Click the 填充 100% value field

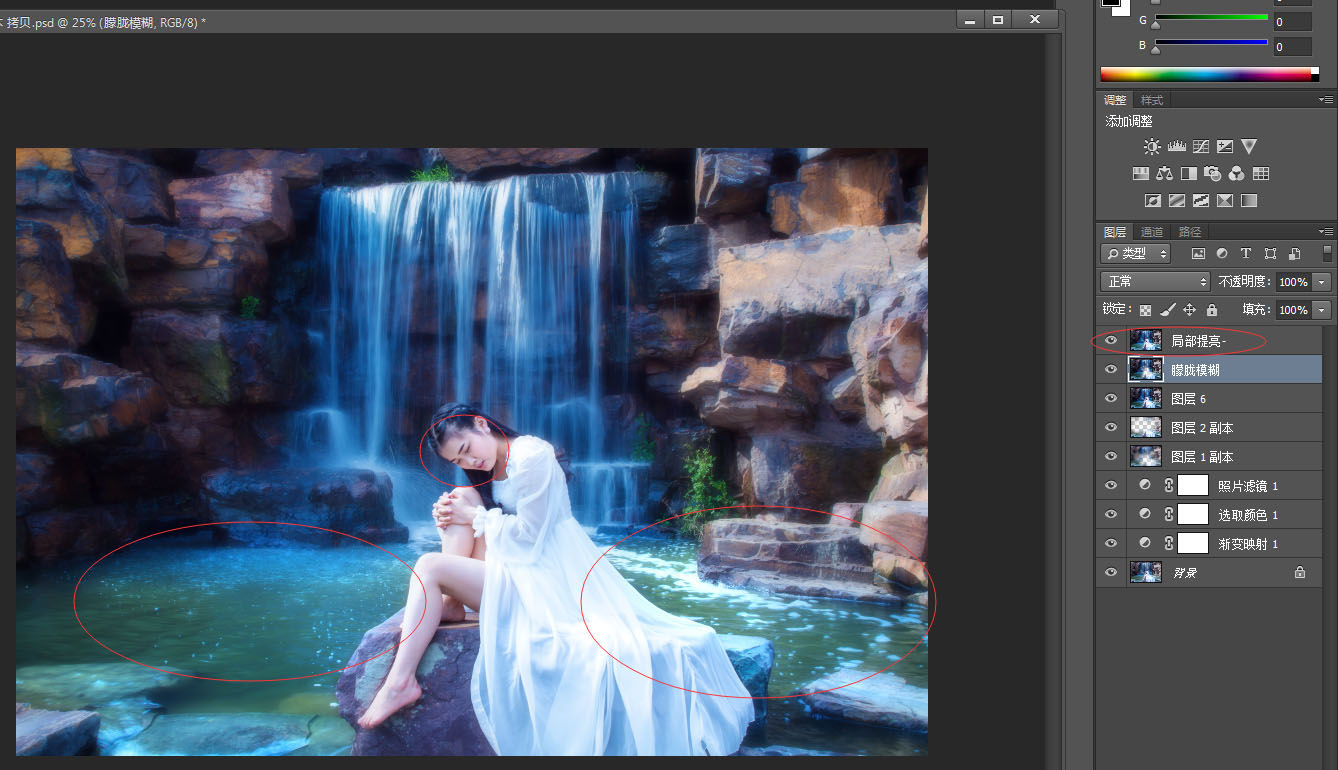[x=1294, y=310]
